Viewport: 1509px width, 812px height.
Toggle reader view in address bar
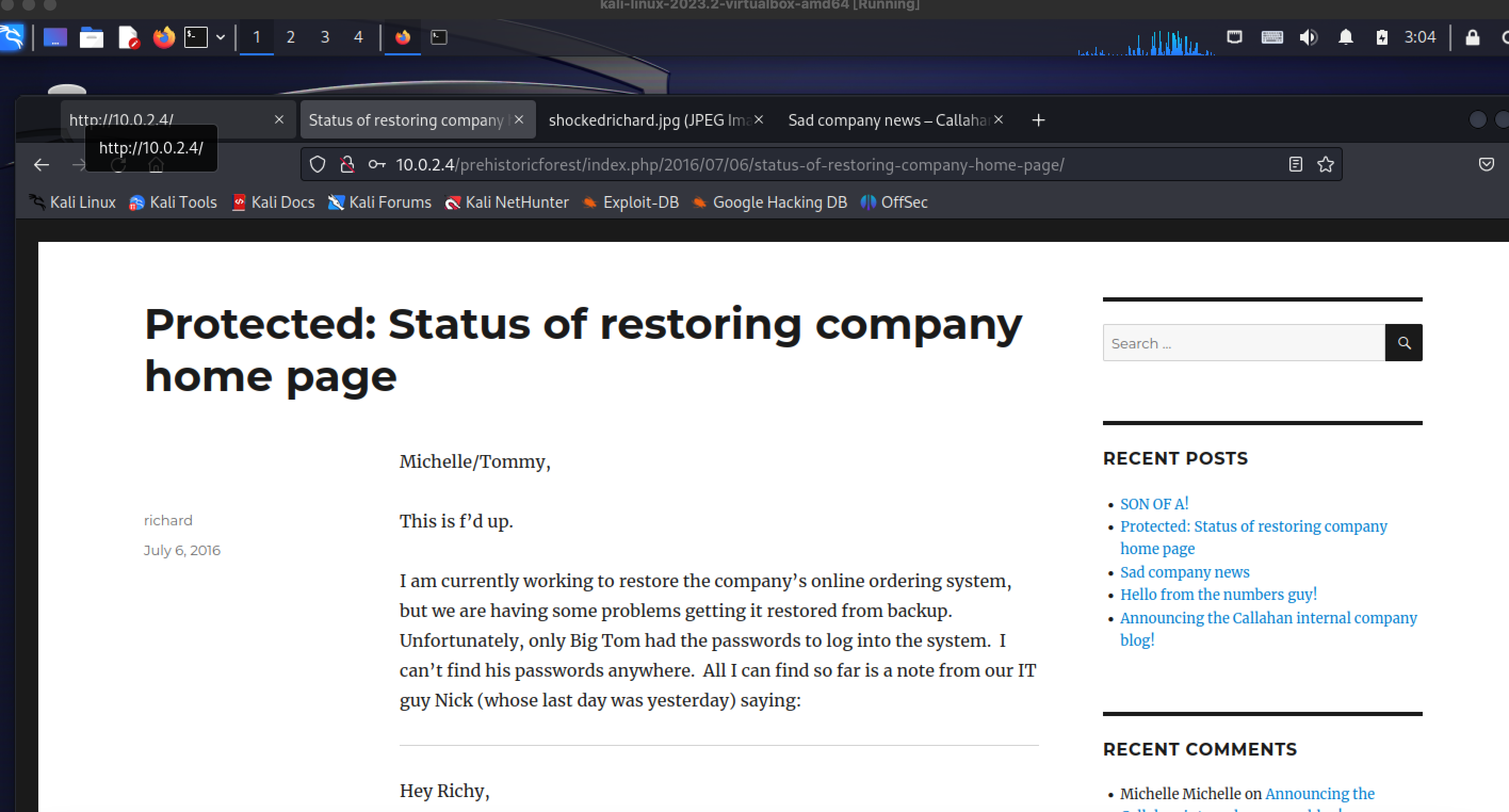click(x=1295, y=165)
